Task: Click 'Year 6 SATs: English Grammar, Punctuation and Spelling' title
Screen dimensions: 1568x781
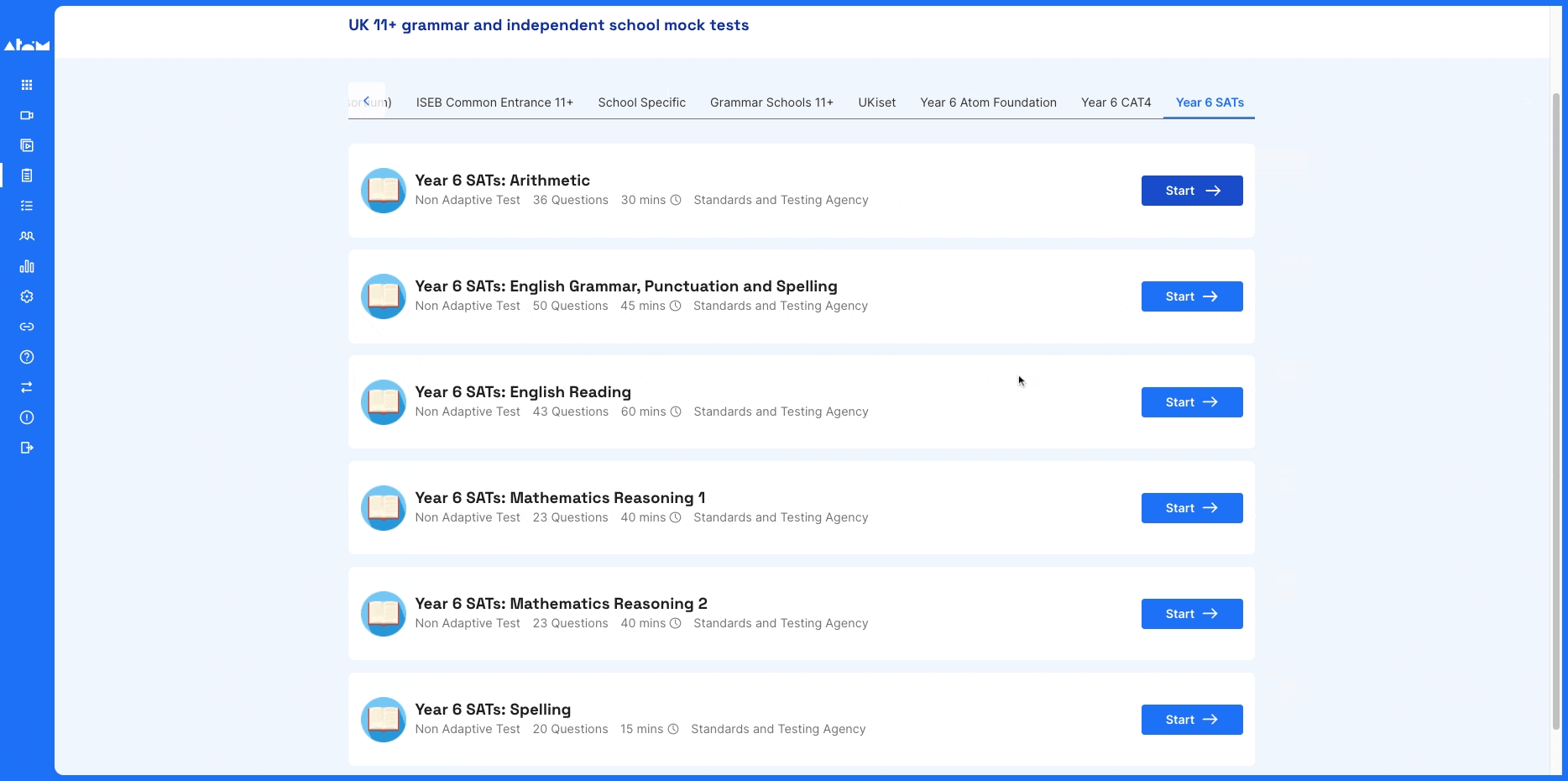Action: (626, 286)
